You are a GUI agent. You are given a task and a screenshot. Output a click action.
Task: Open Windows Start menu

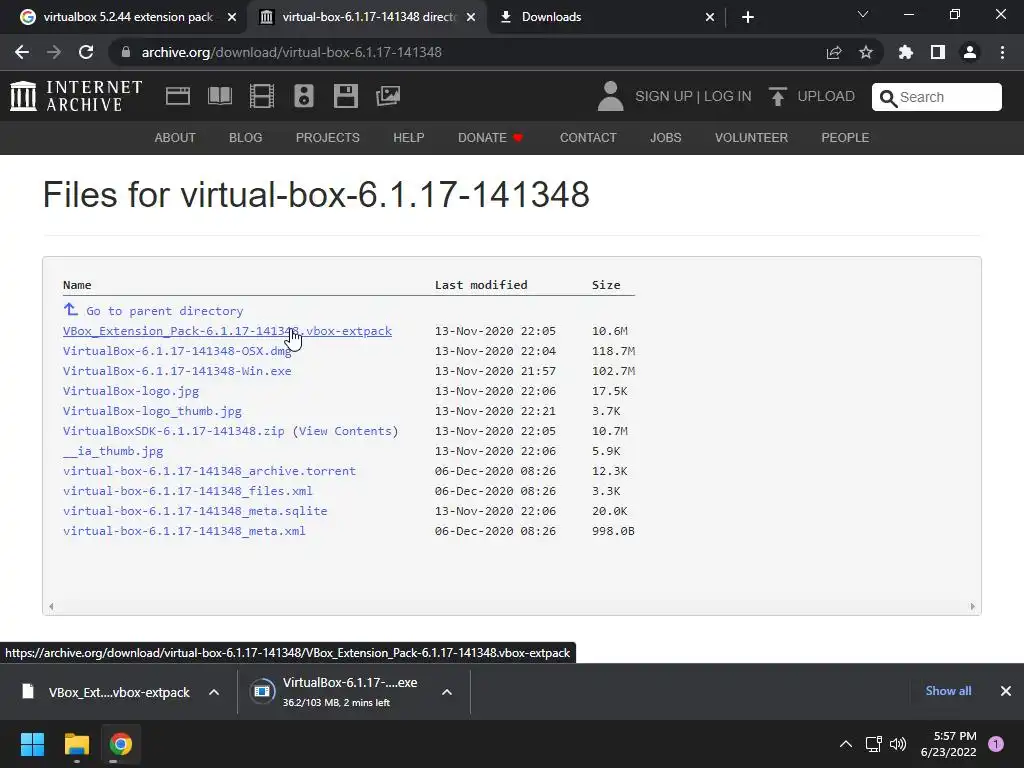[x=32, y=744]
